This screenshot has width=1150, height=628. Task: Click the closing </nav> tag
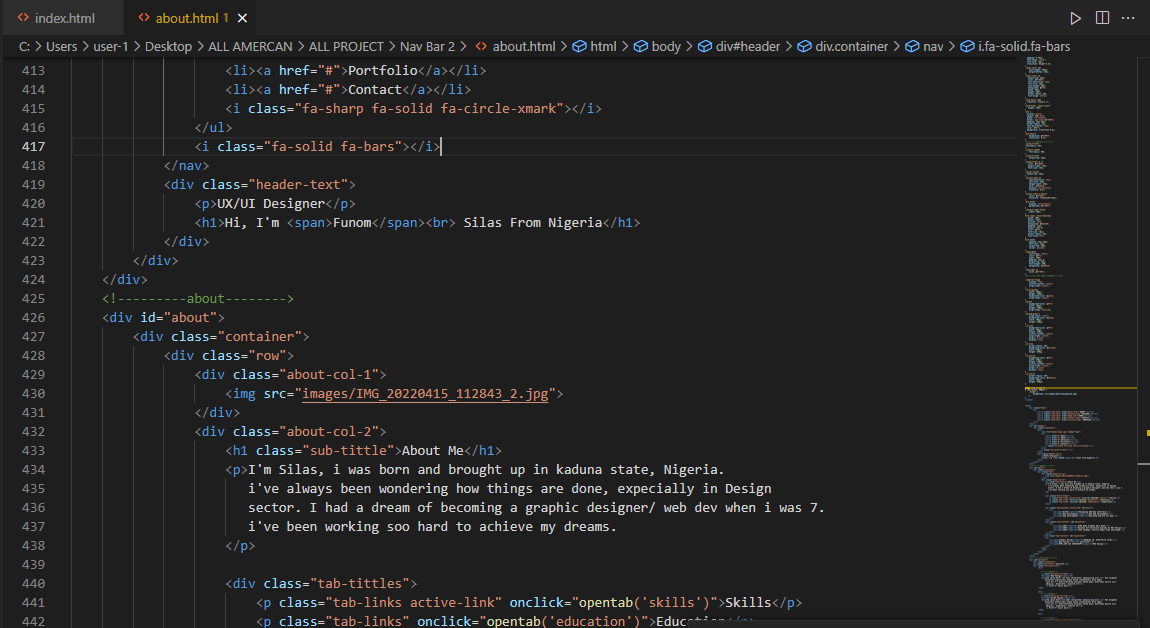pos(187,165)
